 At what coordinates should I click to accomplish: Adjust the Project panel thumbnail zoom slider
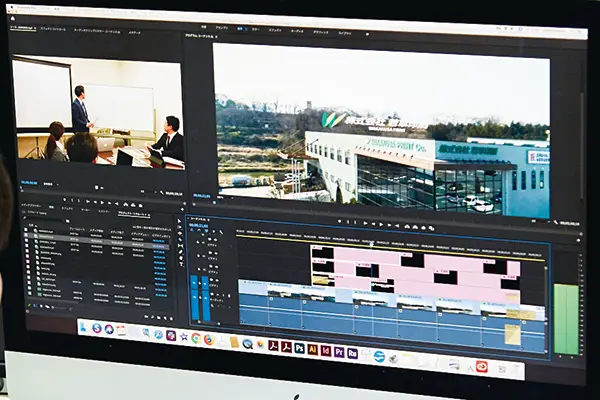point(59,308)
